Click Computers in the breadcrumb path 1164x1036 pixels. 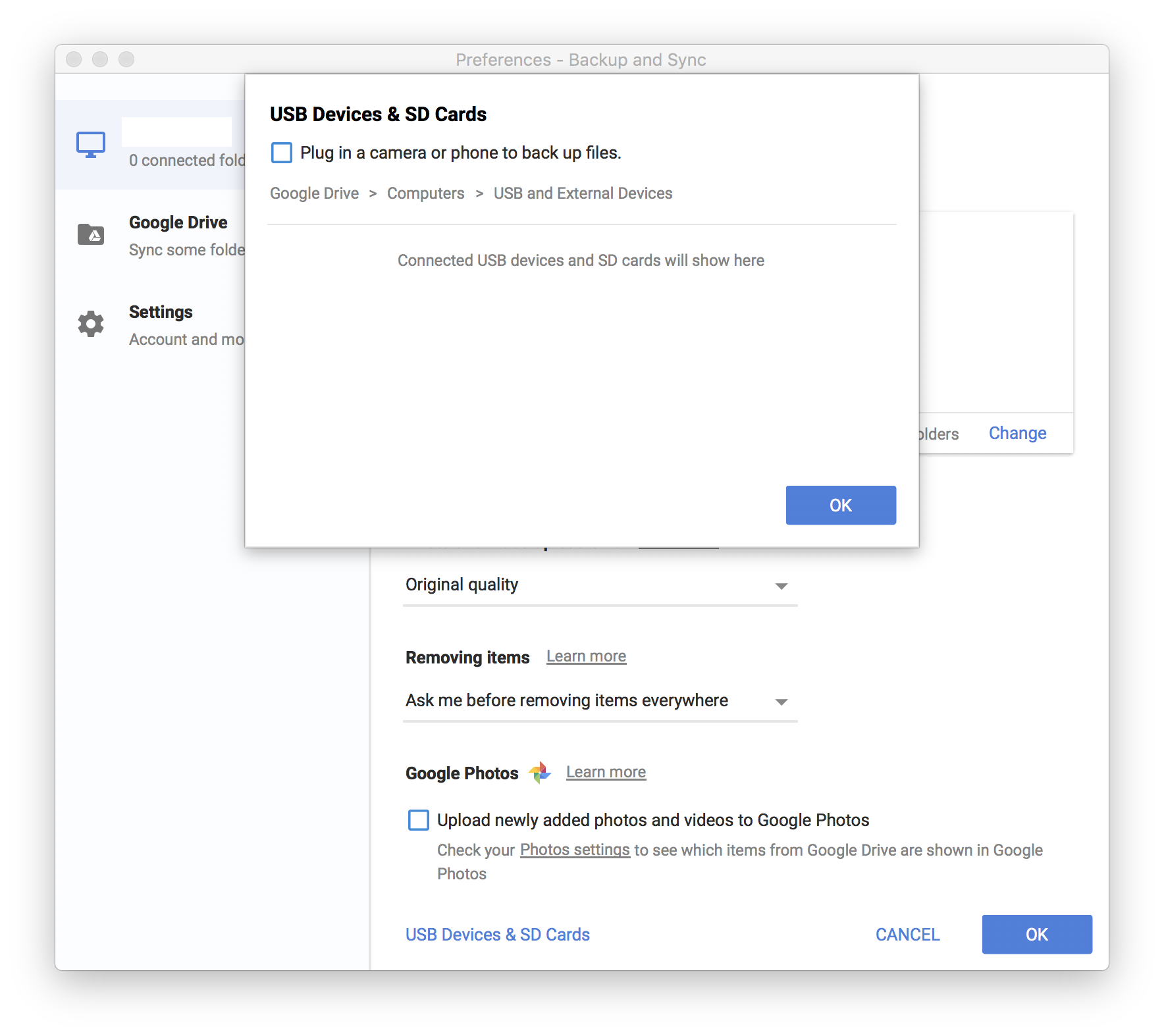[x=425, y=194]
